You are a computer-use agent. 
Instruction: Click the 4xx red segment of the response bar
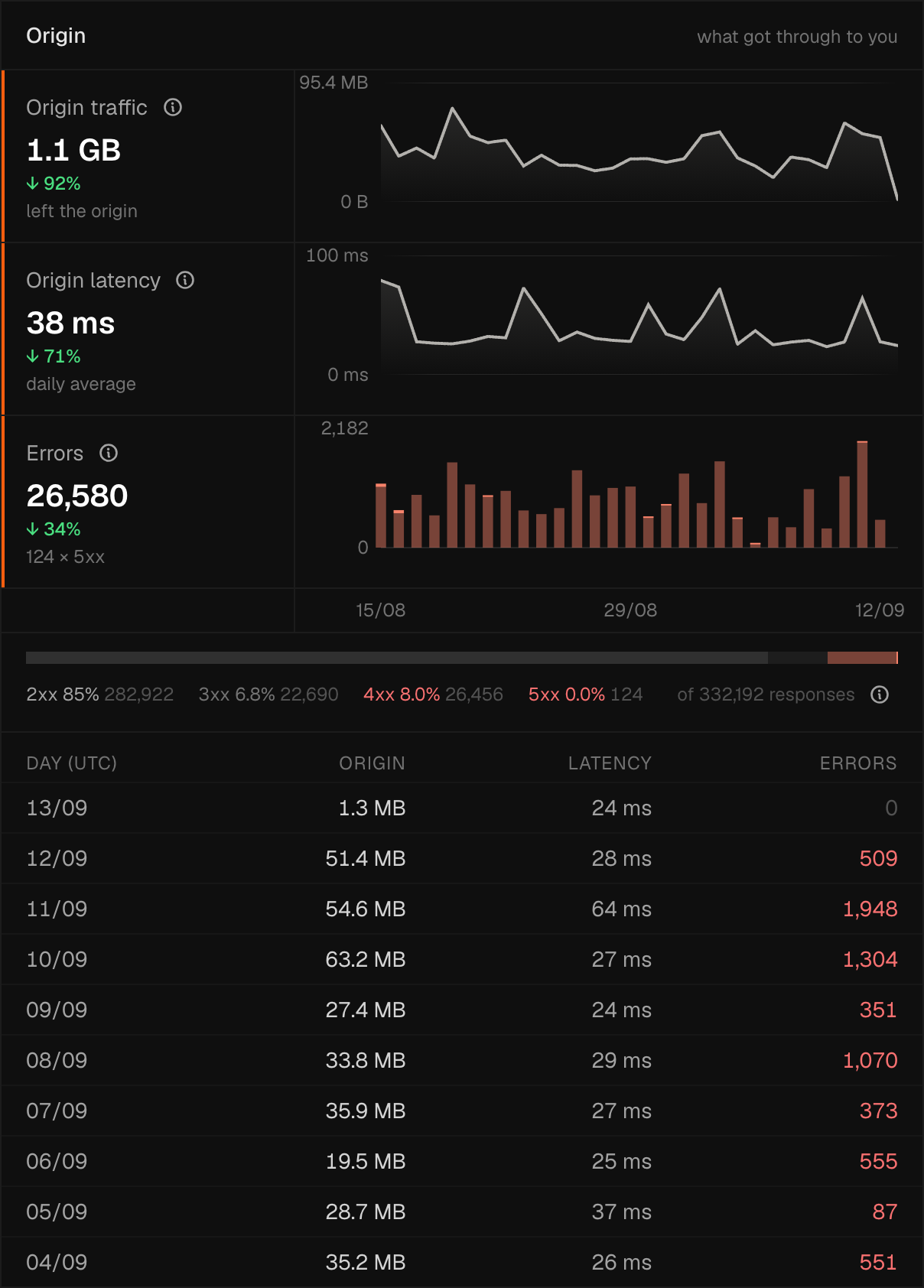tap(861, 658)
